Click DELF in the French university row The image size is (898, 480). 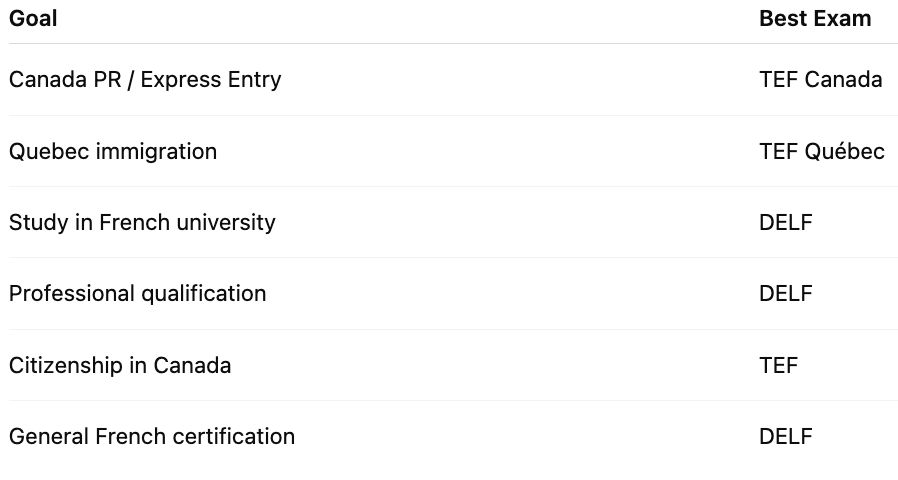pyautogui.click(x=786, y=222)
